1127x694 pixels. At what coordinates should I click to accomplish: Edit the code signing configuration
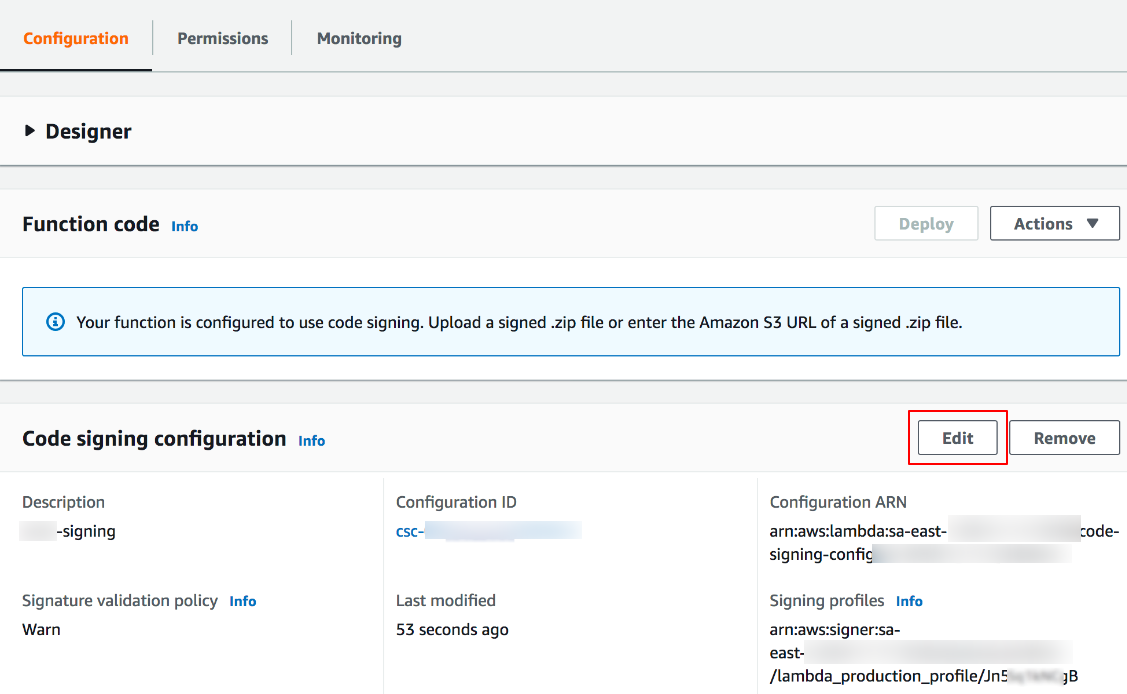coord(957,437)
